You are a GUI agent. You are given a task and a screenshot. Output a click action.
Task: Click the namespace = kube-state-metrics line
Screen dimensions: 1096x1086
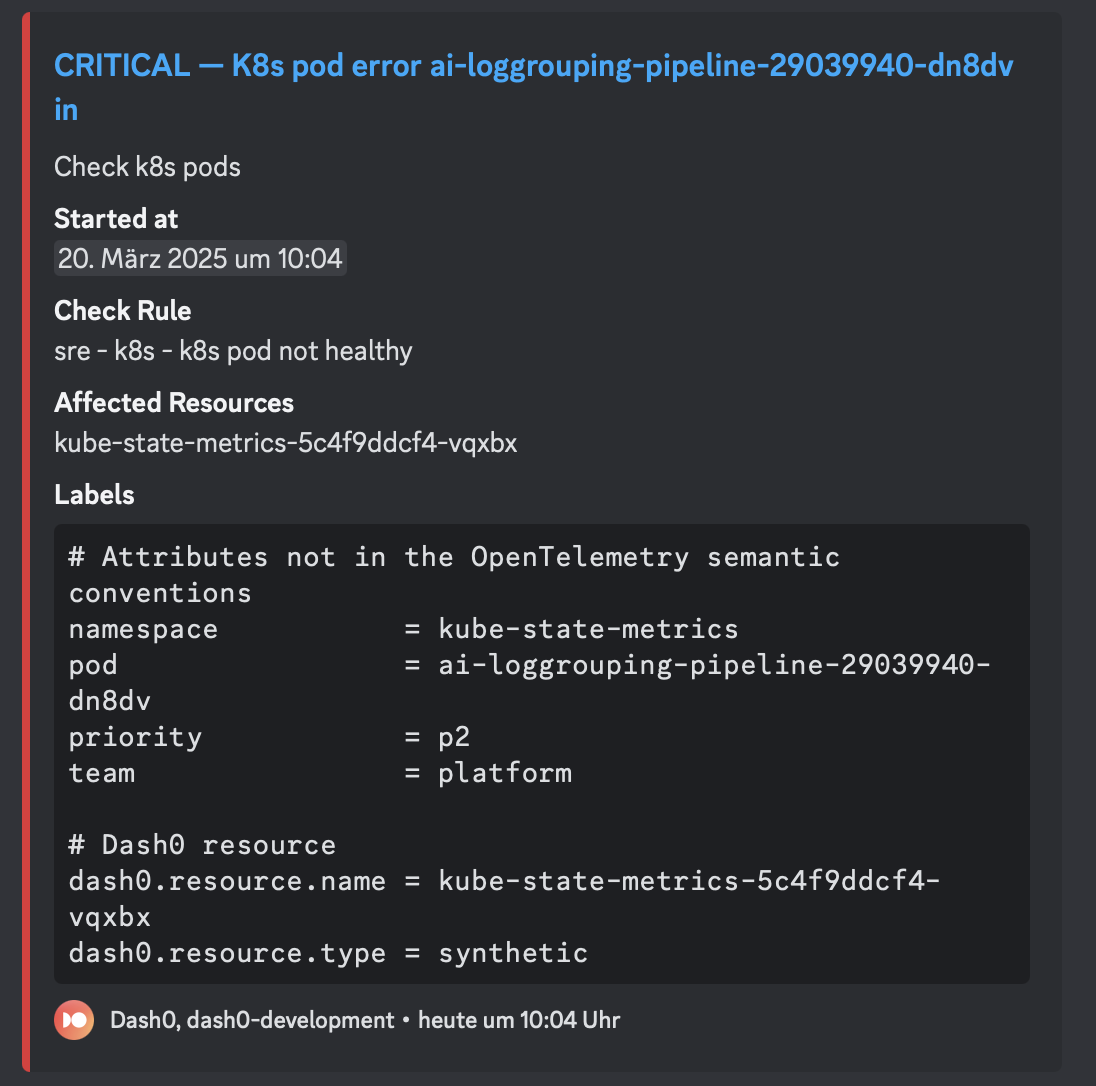pyautogui.click(x=403, y=629)
